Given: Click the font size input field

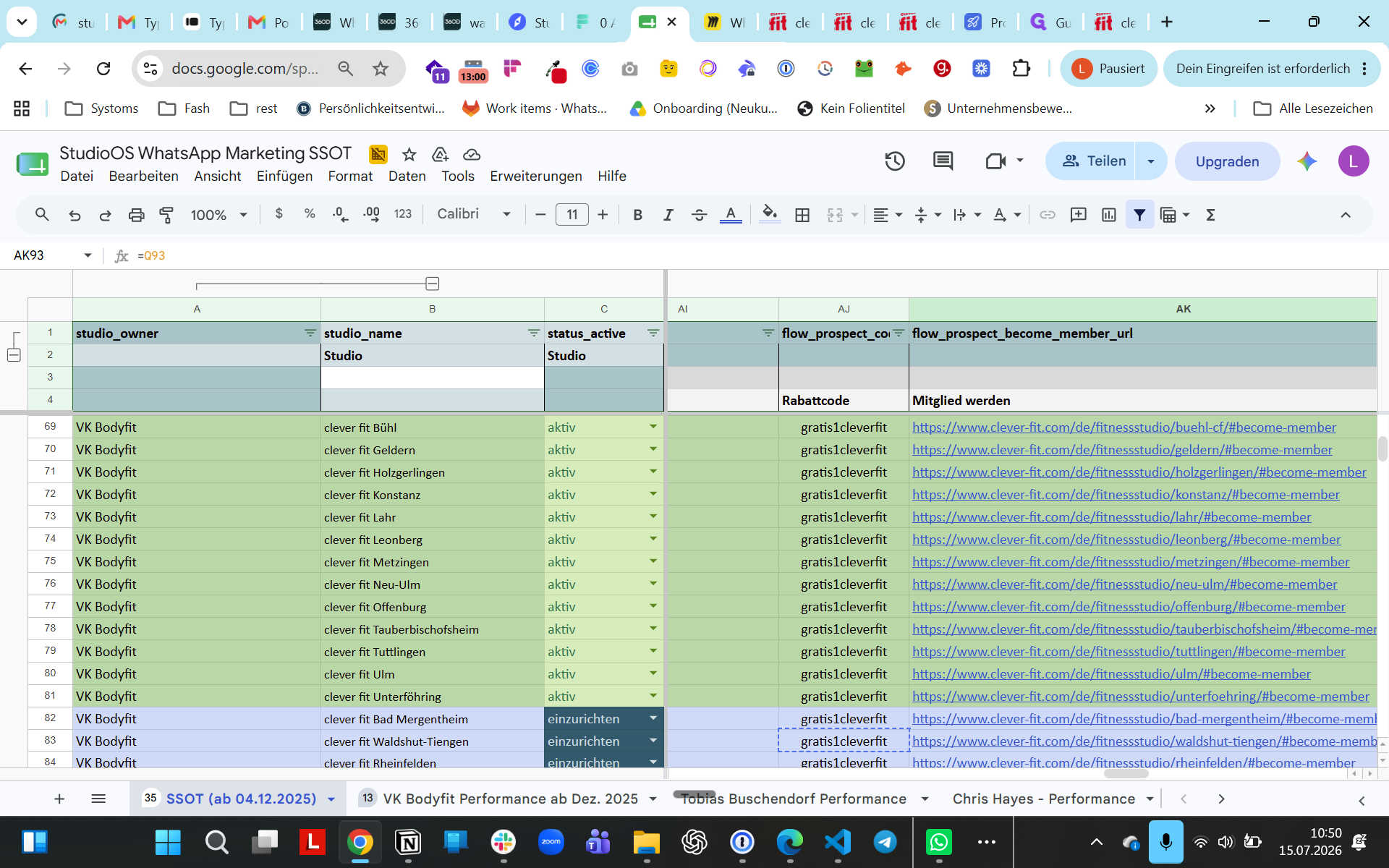Looking at the screenshot, I should coord(572,215).
